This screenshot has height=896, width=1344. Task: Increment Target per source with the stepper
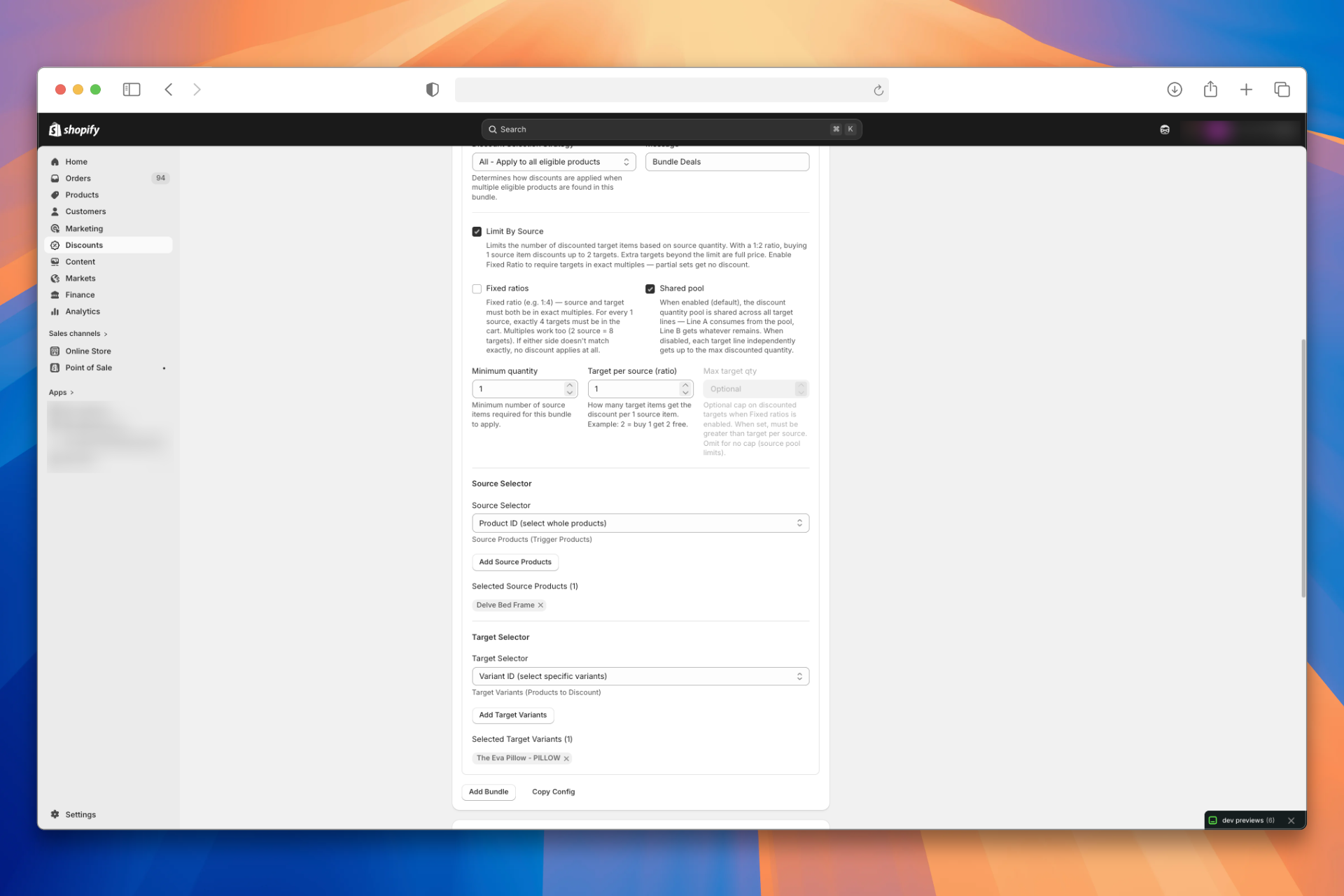(x=685, y=385)
